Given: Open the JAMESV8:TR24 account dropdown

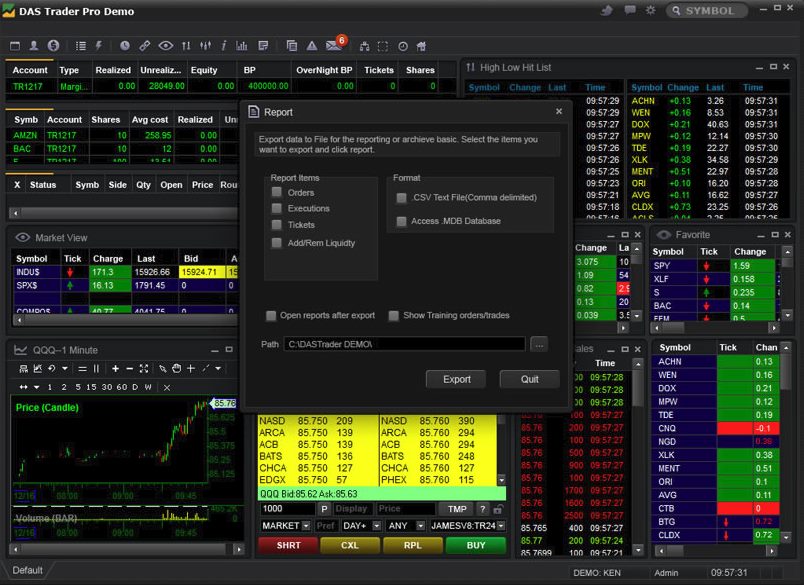Looking at the screenshot, I should point(468,526).
